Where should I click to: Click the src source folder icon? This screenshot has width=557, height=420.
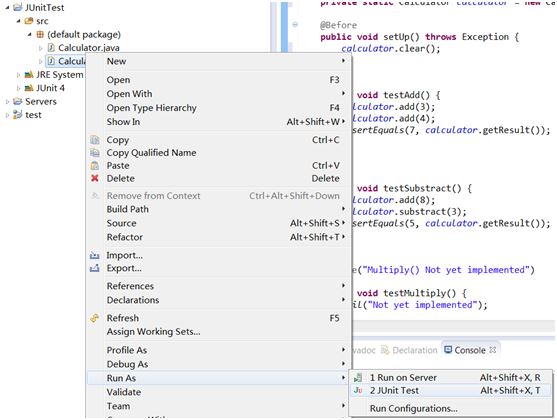(x=29, y=21)
